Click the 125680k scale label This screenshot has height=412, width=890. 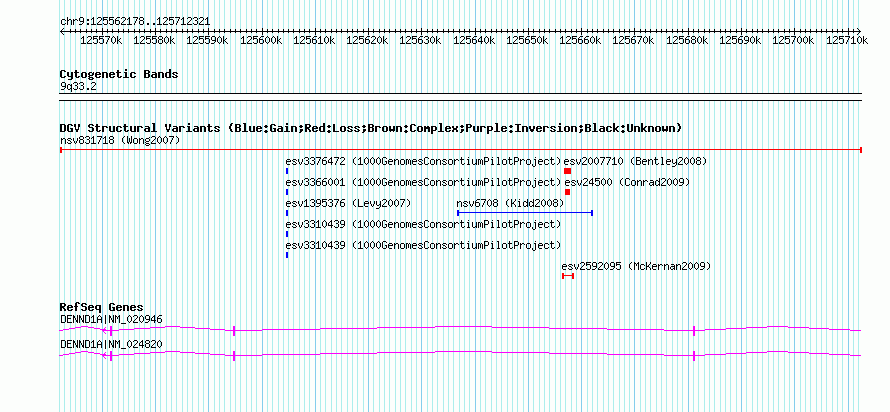(687, 40)
